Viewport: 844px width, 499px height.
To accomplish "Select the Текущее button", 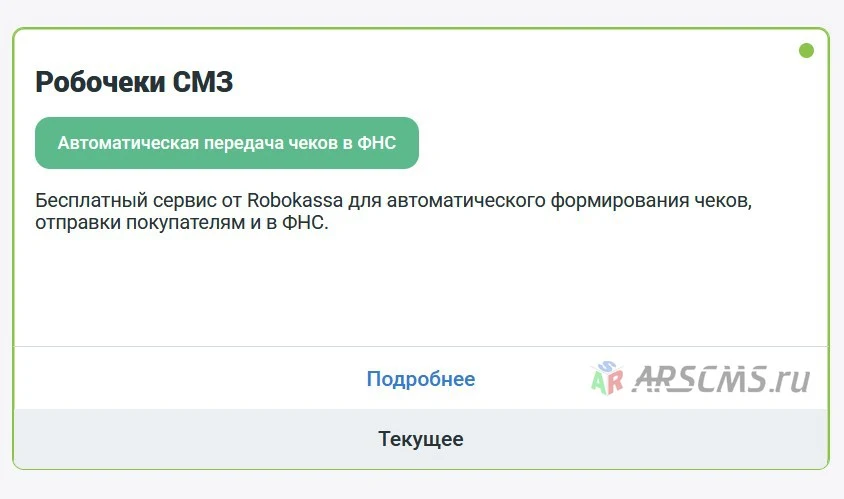I will point(421,439).
